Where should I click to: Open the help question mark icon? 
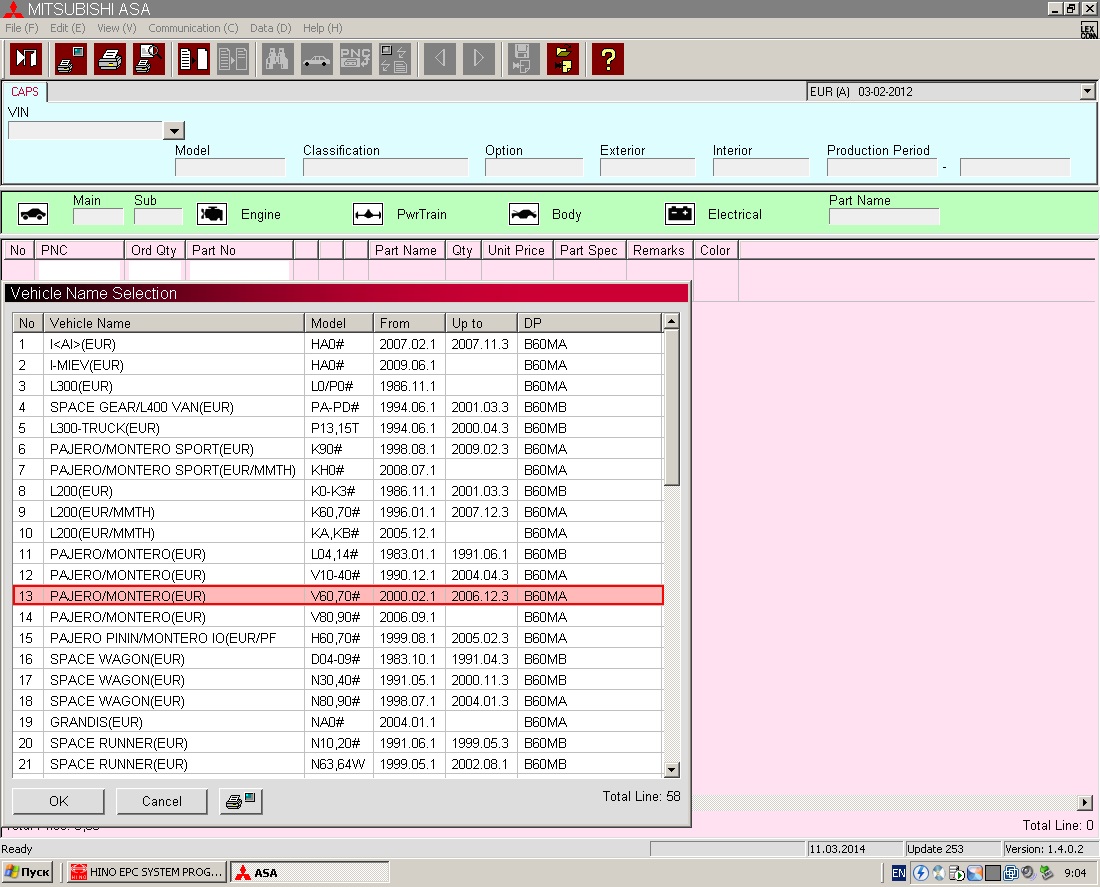tap(607, 59)
